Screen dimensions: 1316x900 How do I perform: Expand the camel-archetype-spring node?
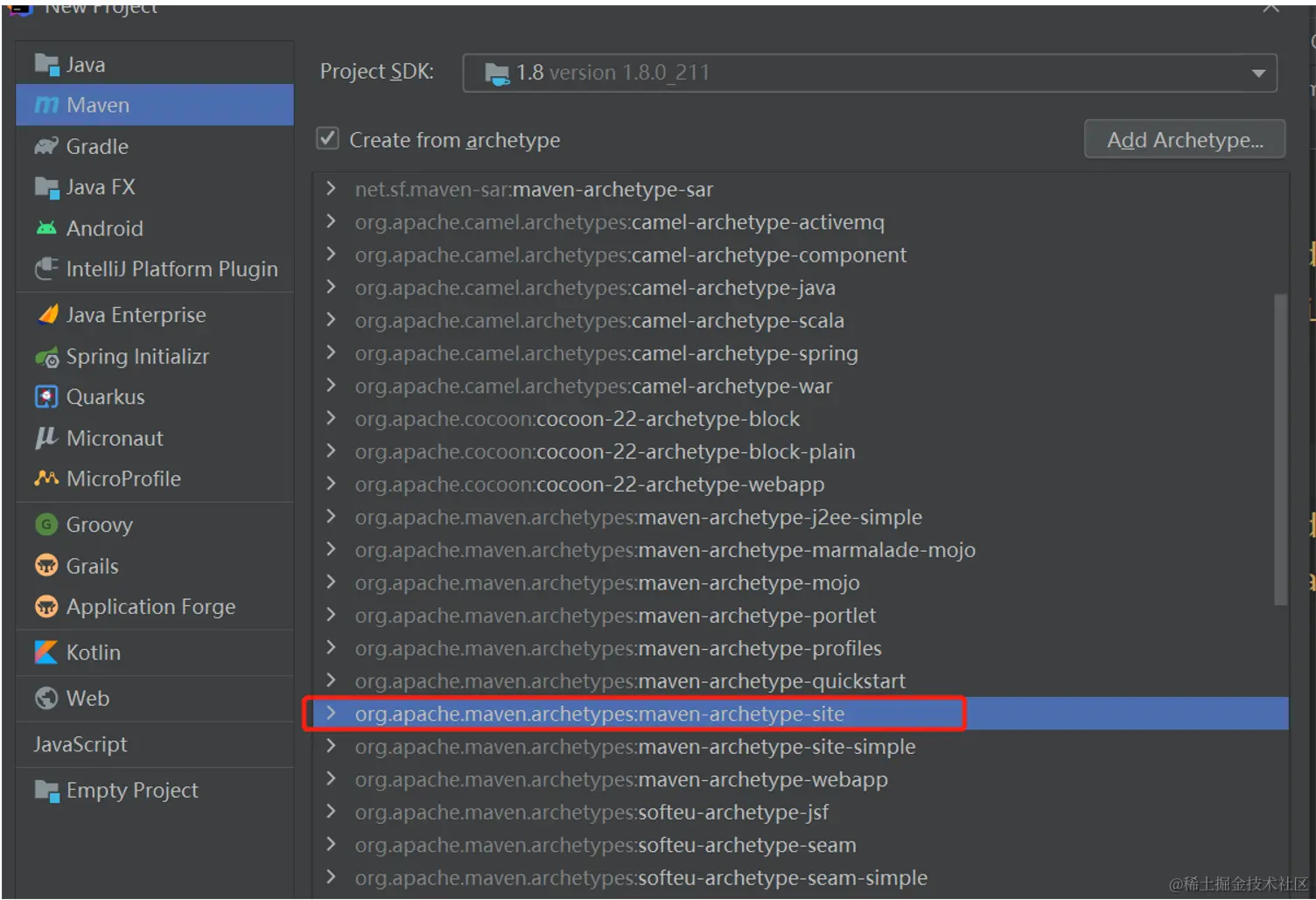coord(331,352)
